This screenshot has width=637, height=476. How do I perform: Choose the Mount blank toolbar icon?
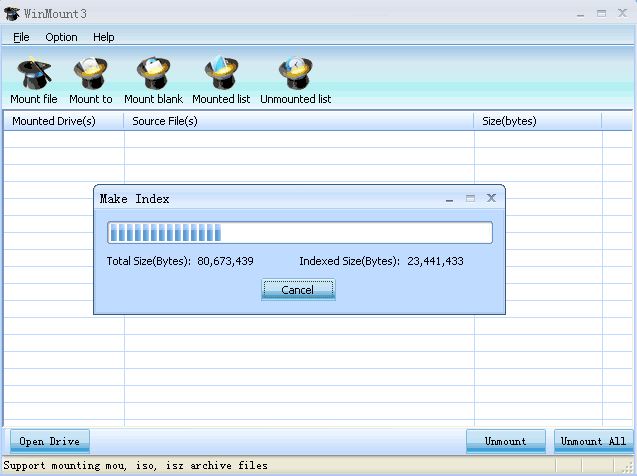153,73
